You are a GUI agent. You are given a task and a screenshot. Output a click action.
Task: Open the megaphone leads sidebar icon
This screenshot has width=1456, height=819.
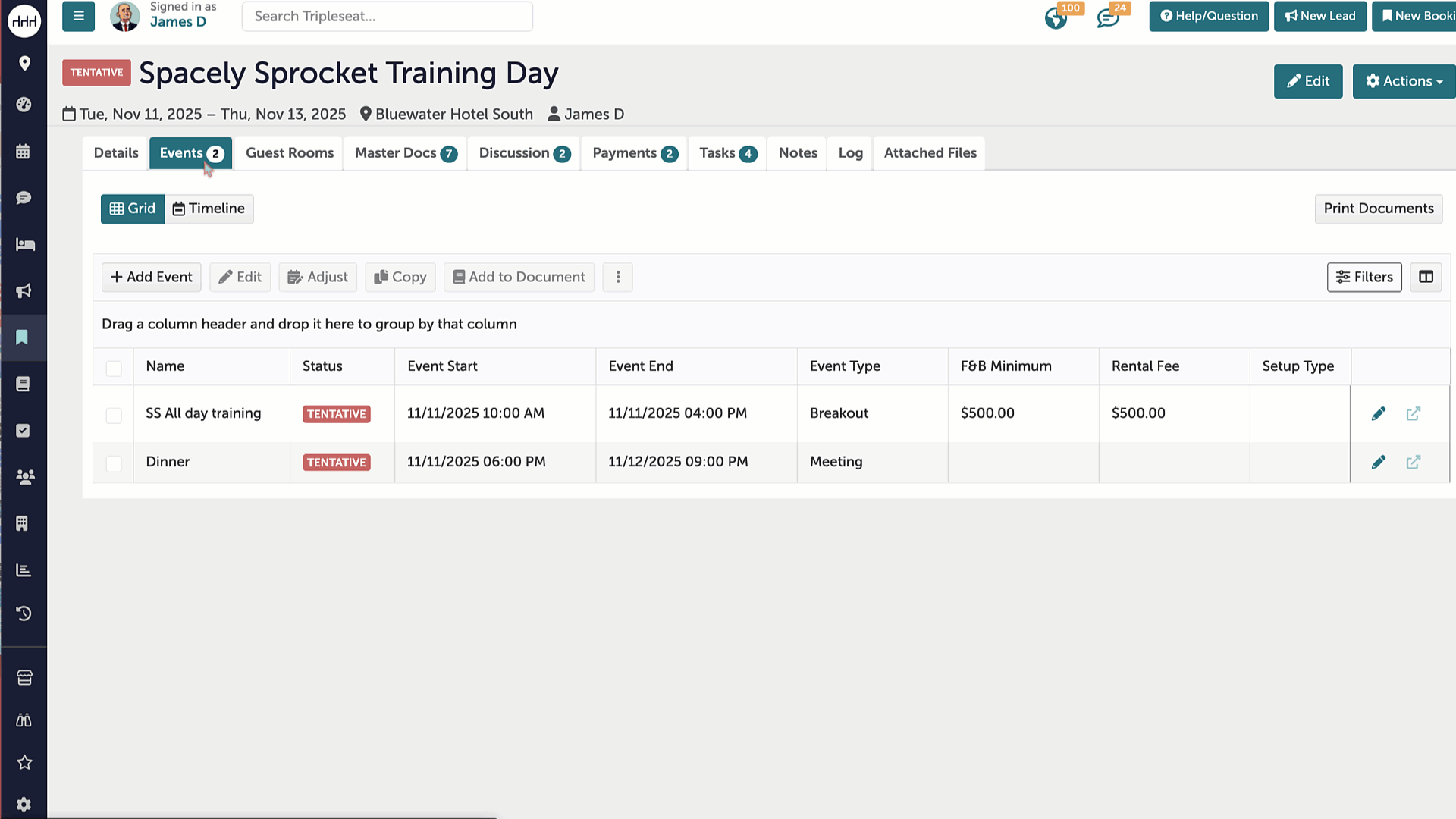pos(24,290)
